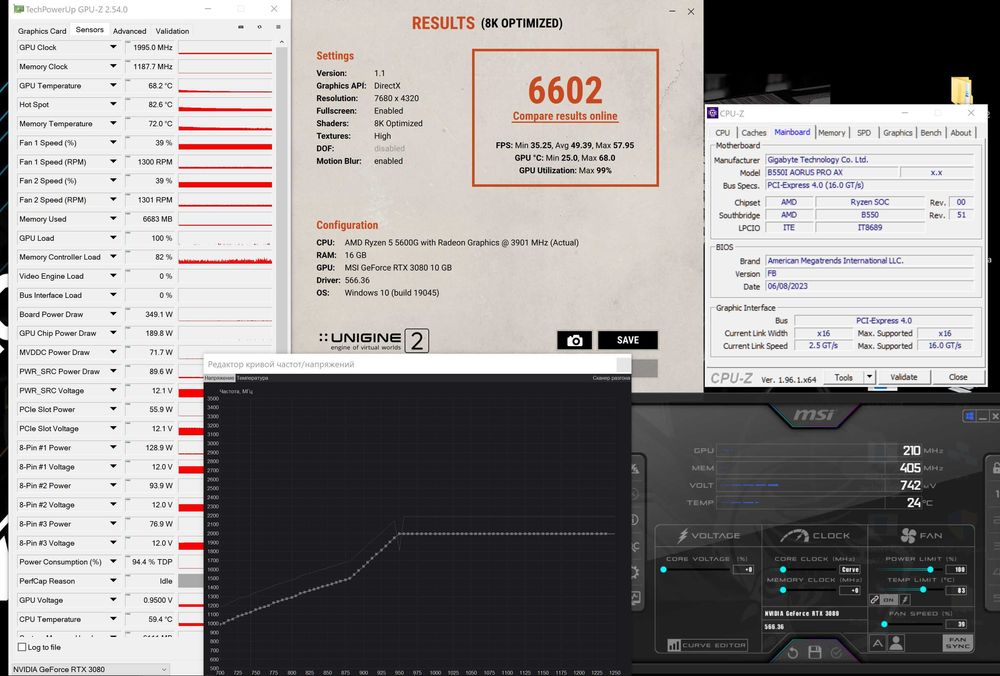Apply Afterburner settings with checkmark icon
The image size is (1000, 676).
[x=836, y=652]
